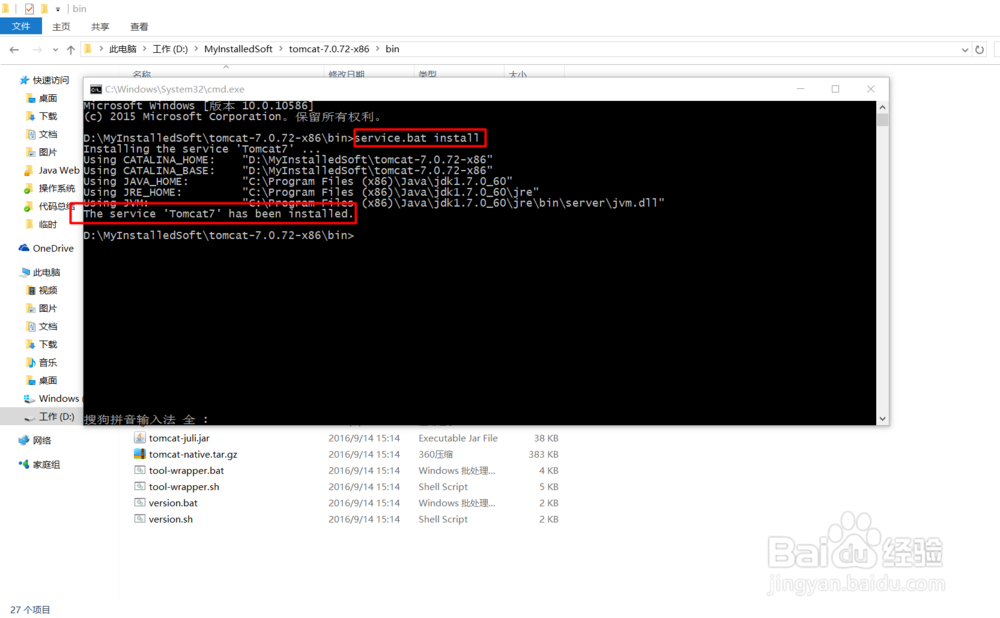
Task: Switch to the 共享 ribbon tab
Action: tap(100, 27)
